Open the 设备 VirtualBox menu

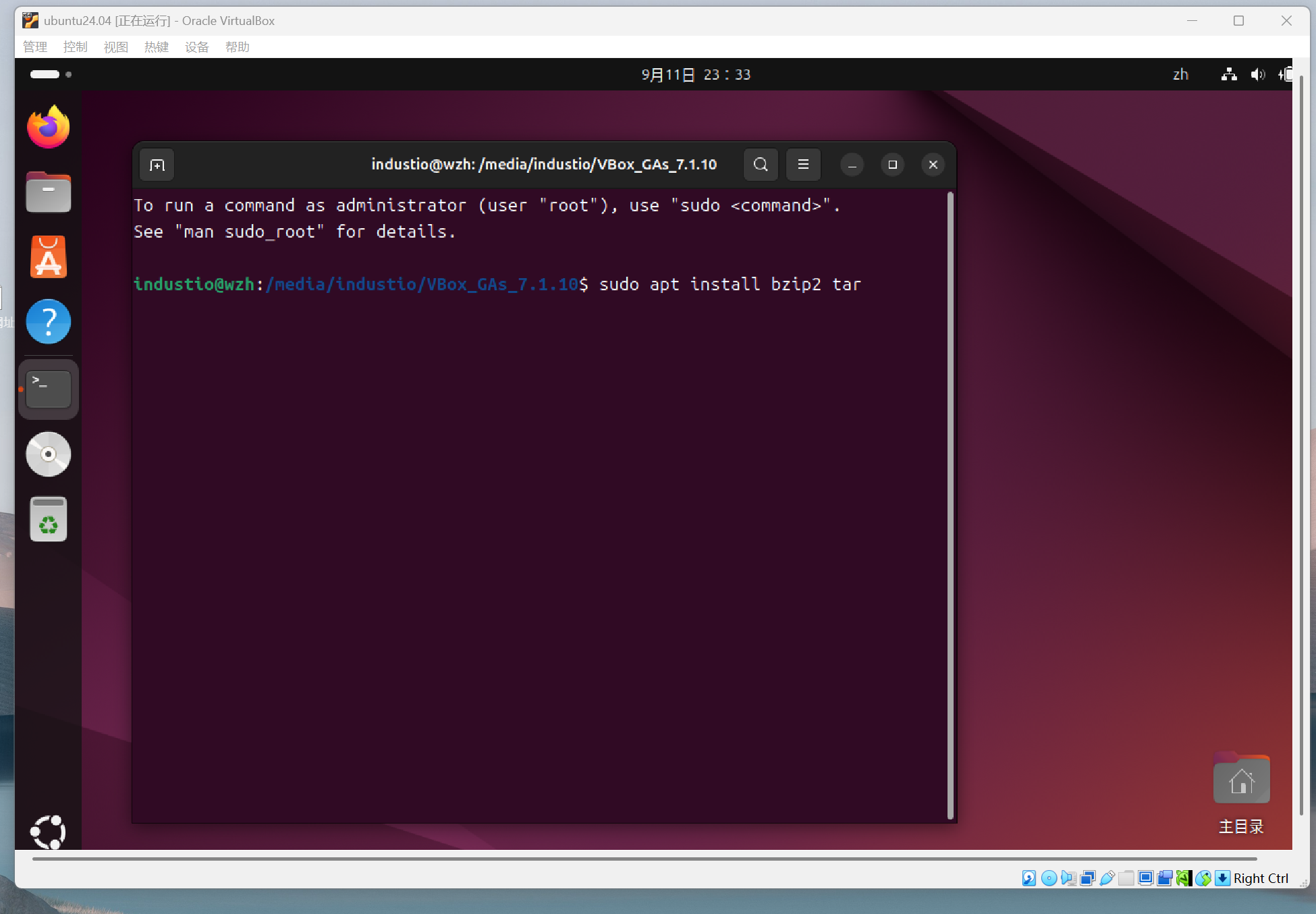click(x=196, y=47)
